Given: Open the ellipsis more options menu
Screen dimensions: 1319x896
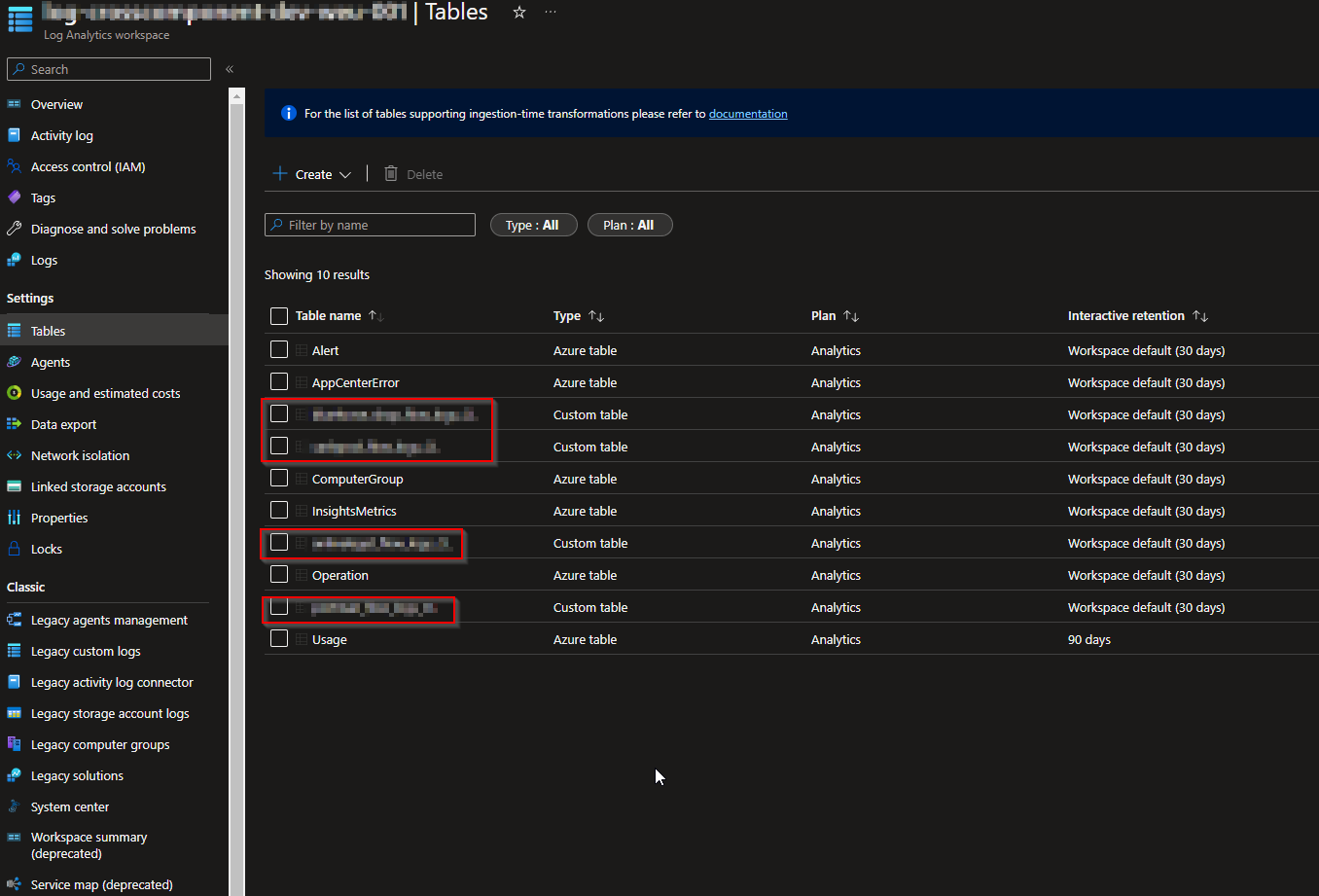Looking at the screenshot, I should click(551, 13).
